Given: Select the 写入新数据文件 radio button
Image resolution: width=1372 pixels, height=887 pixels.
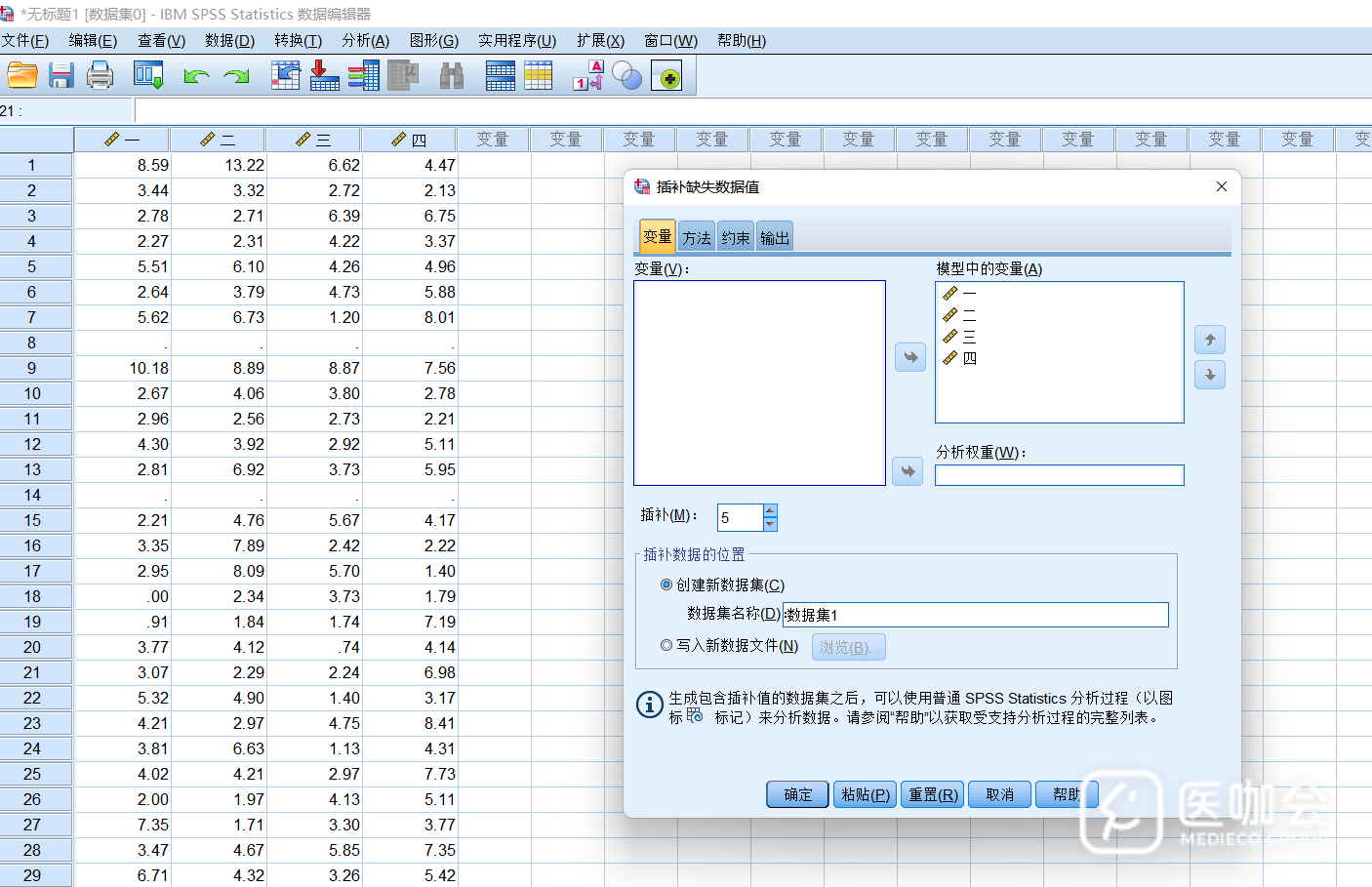Looking at the screenshot, I should click(666, 646).
